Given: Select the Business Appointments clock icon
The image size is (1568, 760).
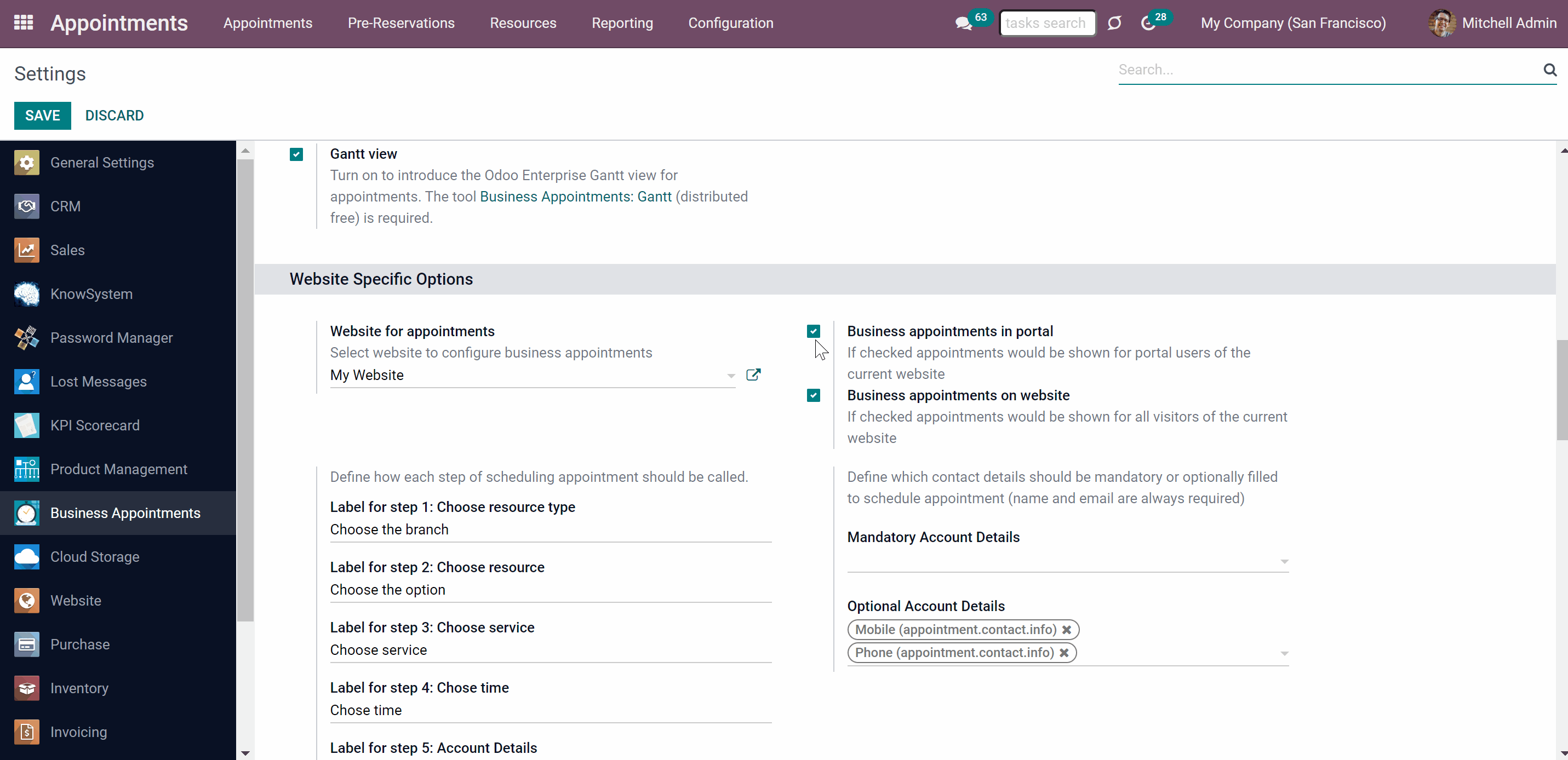Looking at the screenshot, I should click(x=27, y=513).
